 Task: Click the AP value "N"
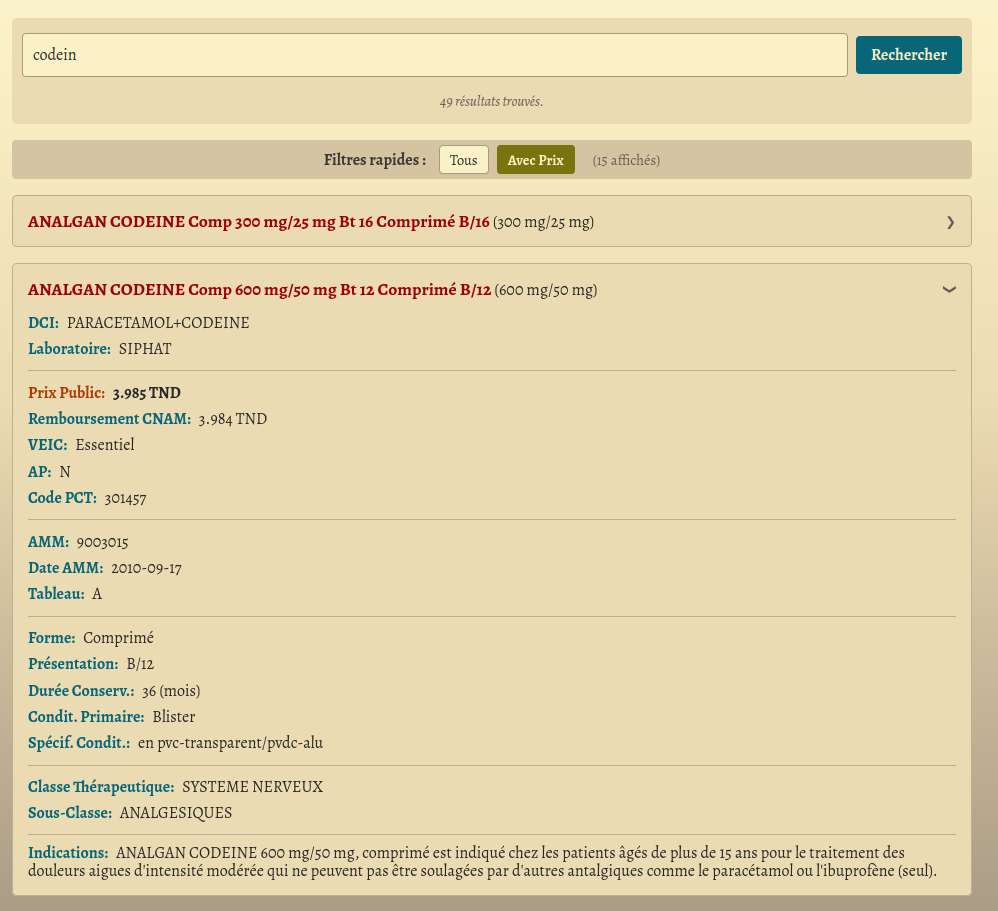[65, 472]
